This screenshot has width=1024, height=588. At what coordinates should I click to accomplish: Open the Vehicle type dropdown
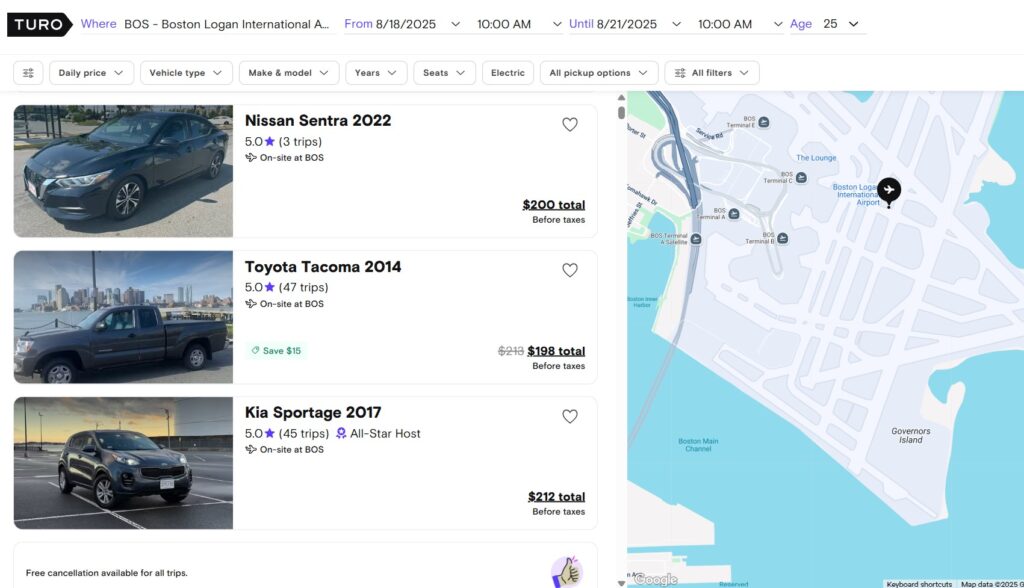click(186, 73)
